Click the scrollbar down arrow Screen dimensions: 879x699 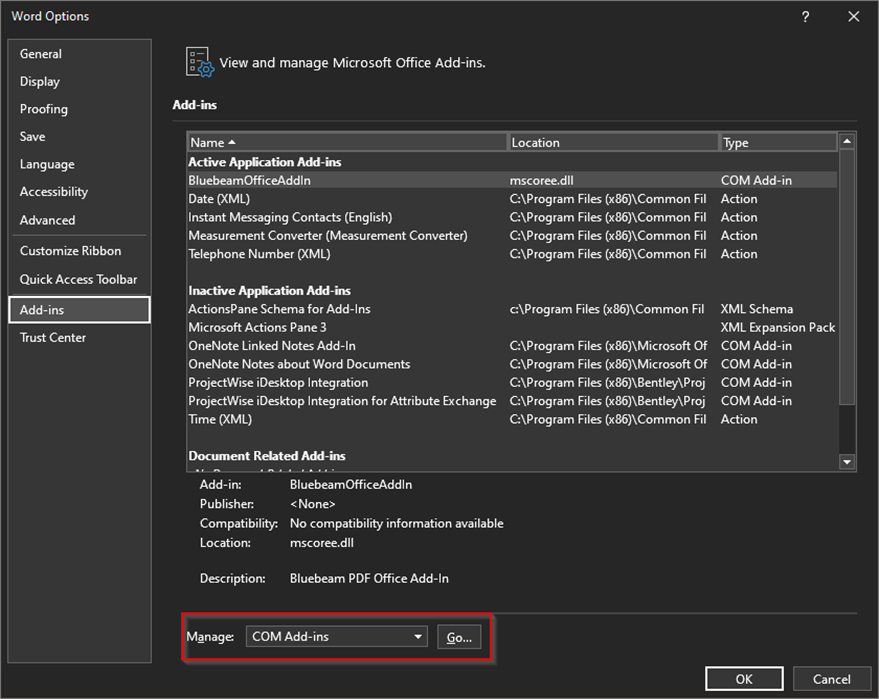[x=846, y=462]
